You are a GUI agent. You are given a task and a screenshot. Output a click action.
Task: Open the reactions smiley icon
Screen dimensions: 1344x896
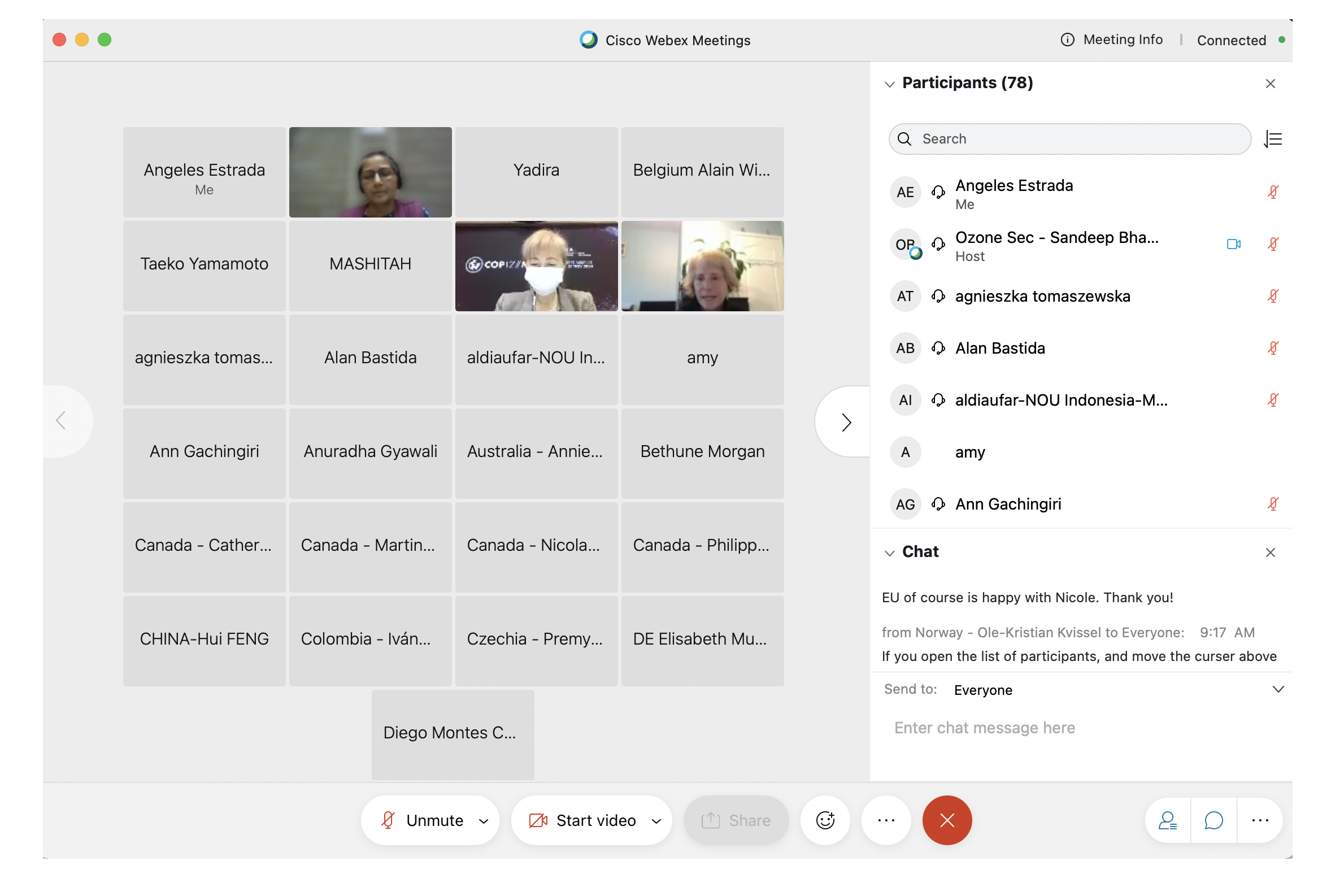click(x=825, y=820)
